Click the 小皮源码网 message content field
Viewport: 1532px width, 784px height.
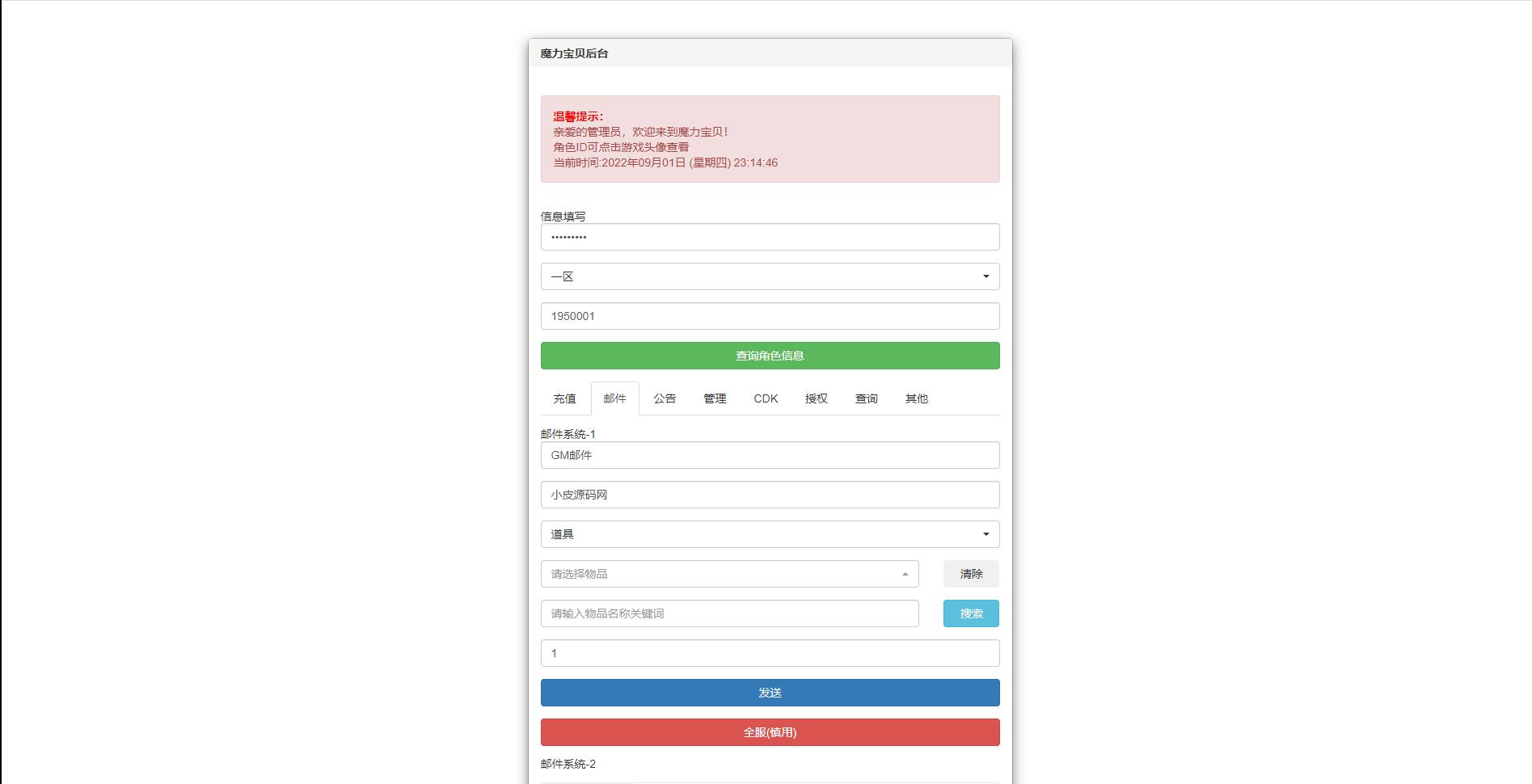[x=770, y=494]
